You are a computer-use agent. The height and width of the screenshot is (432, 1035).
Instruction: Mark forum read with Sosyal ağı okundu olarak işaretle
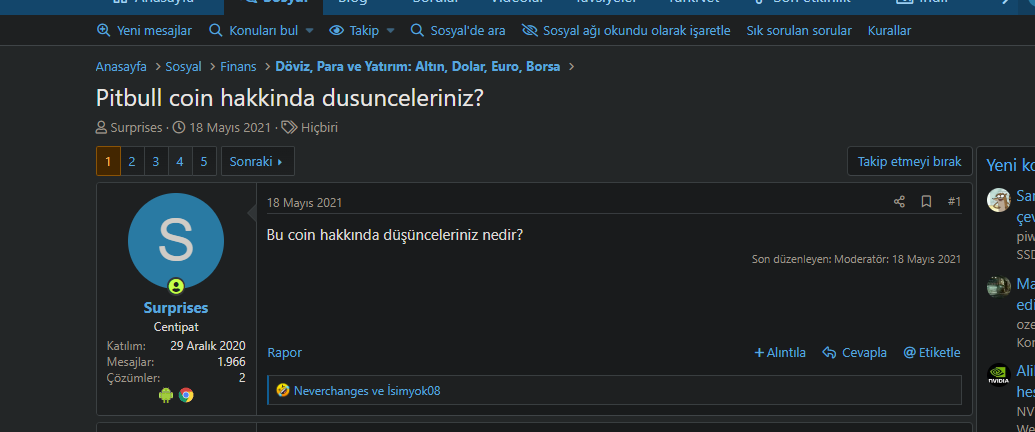[626, 30]
